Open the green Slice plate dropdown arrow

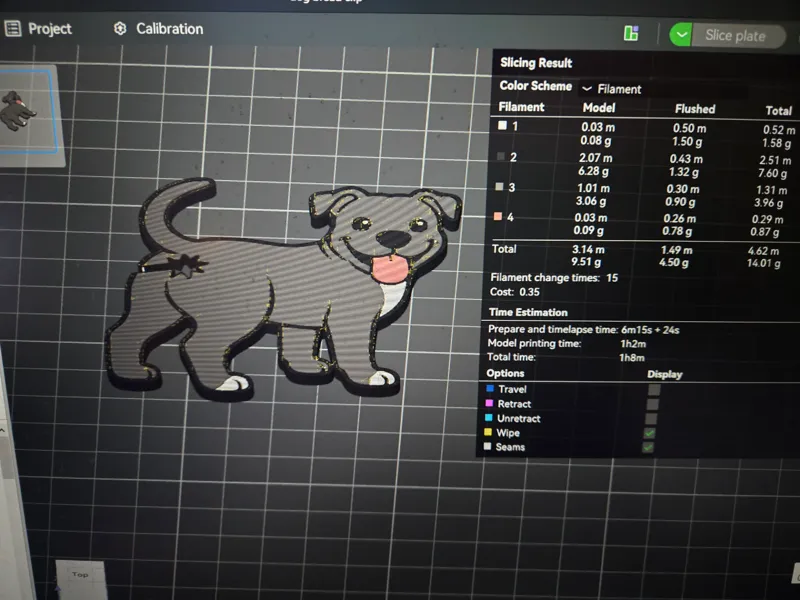(x=681, y=35)
